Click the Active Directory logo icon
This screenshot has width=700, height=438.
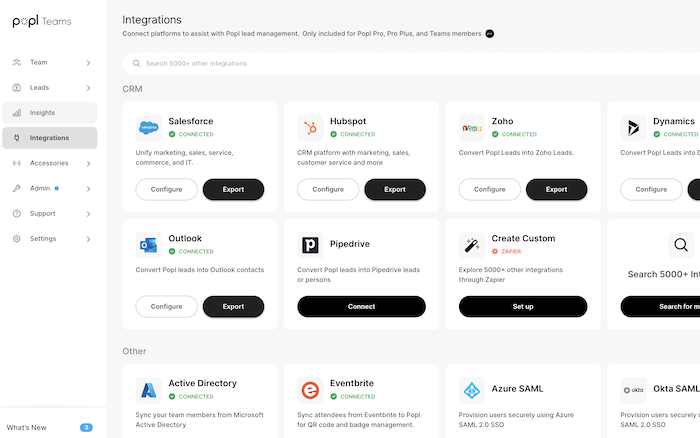(149, 390)
